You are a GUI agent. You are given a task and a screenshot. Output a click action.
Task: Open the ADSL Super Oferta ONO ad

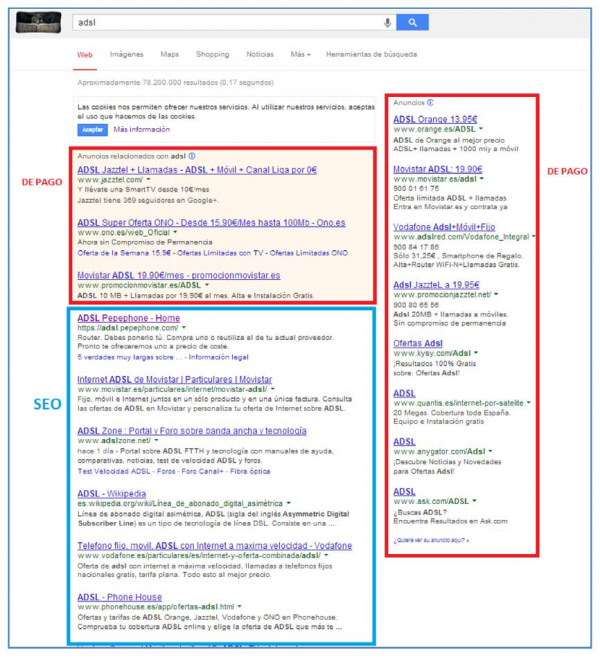211,223
